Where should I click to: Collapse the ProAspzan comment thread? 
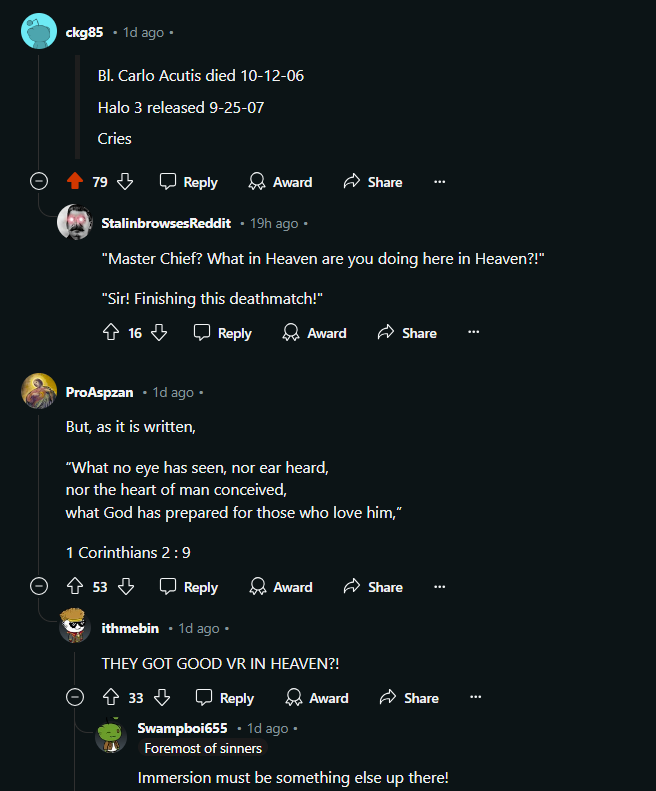(39, 587)
